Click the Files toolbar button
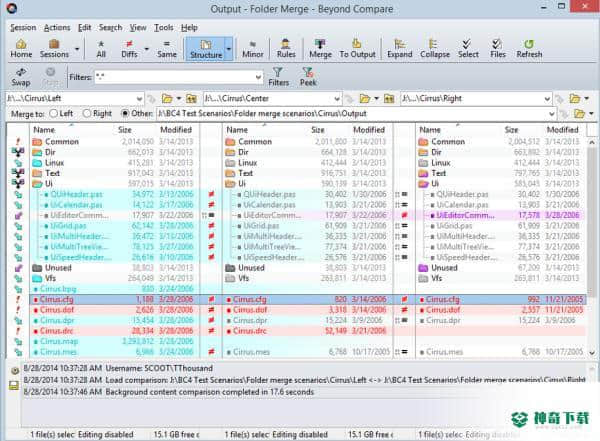 [x=497, y=49]
